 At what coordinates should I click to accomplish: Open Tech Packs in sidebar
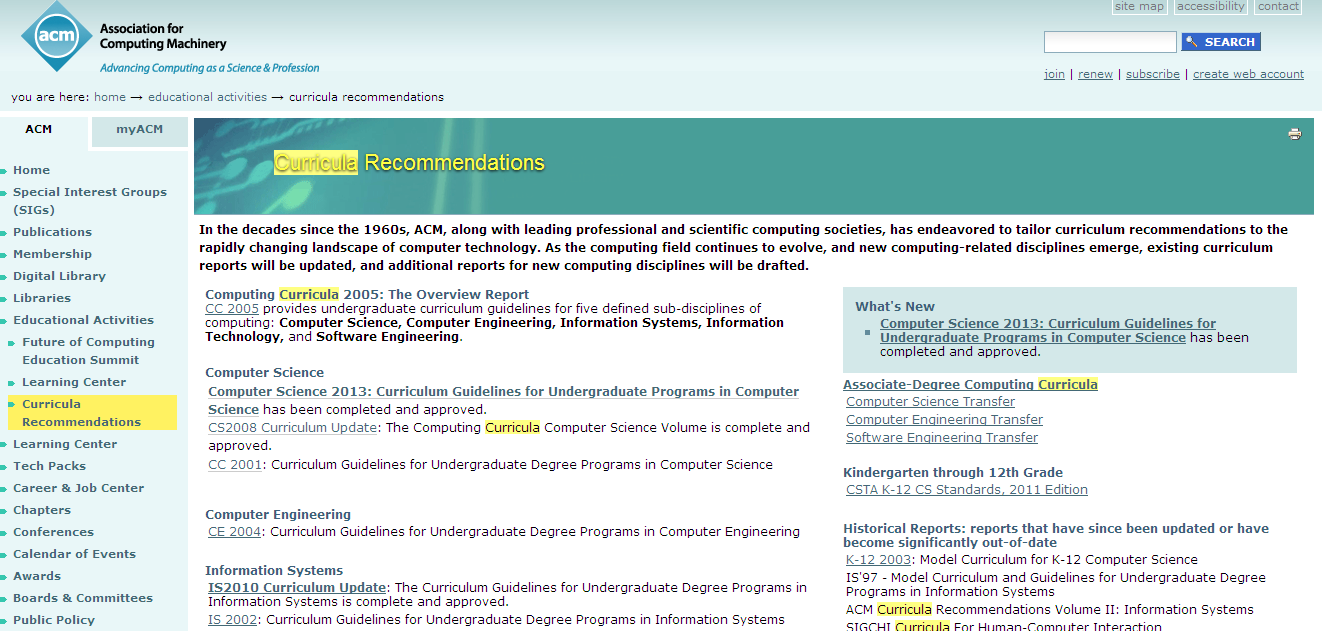pos(49,466)
